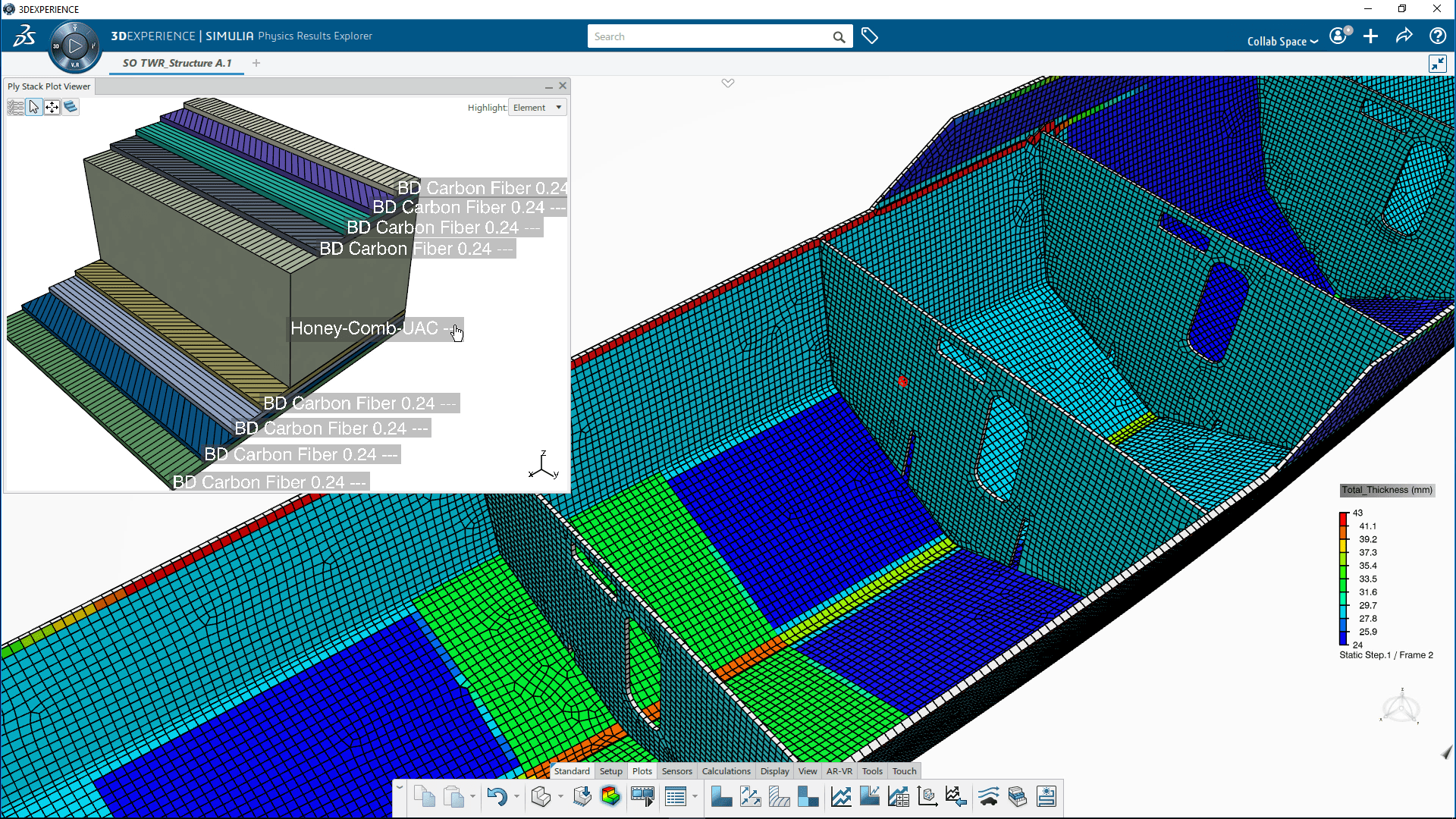The image size is (1456, 819).
Task: Click the undo arrow icon
Action: 497,797
